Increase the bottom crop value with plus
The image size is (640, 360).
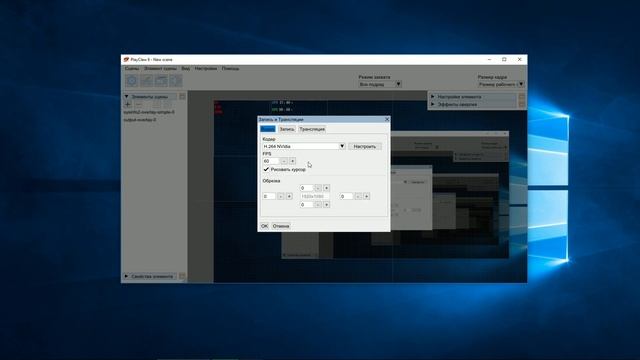(327, 204)
